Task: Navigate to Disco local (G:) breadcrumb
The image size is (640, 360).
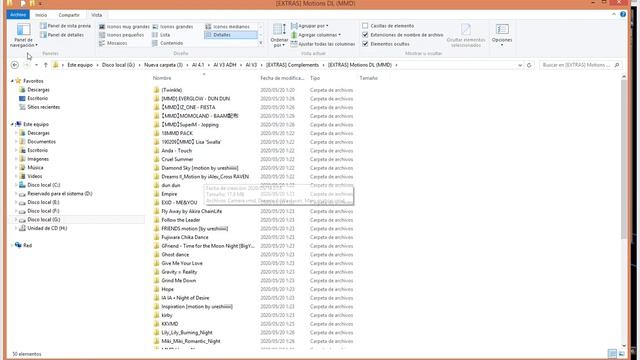Action: 118,65
